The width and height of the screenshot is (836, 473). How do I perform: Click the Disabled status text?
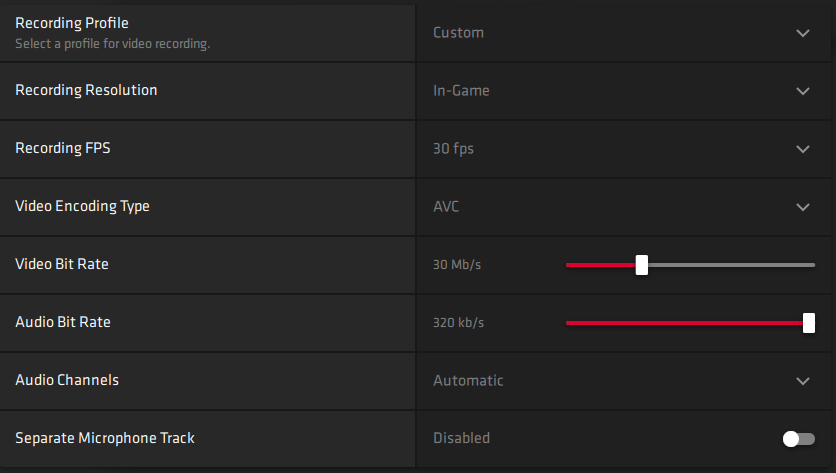click(461, 438)
